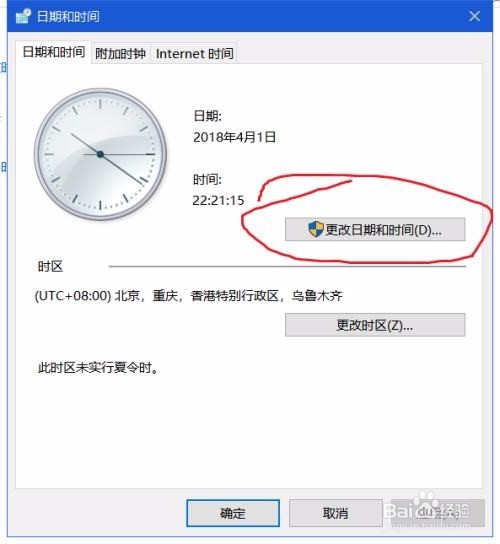Screen dimensions: 500x544
Task: Click the (UTC+08:00) 北京 time zone text
Action: (189, 296)
